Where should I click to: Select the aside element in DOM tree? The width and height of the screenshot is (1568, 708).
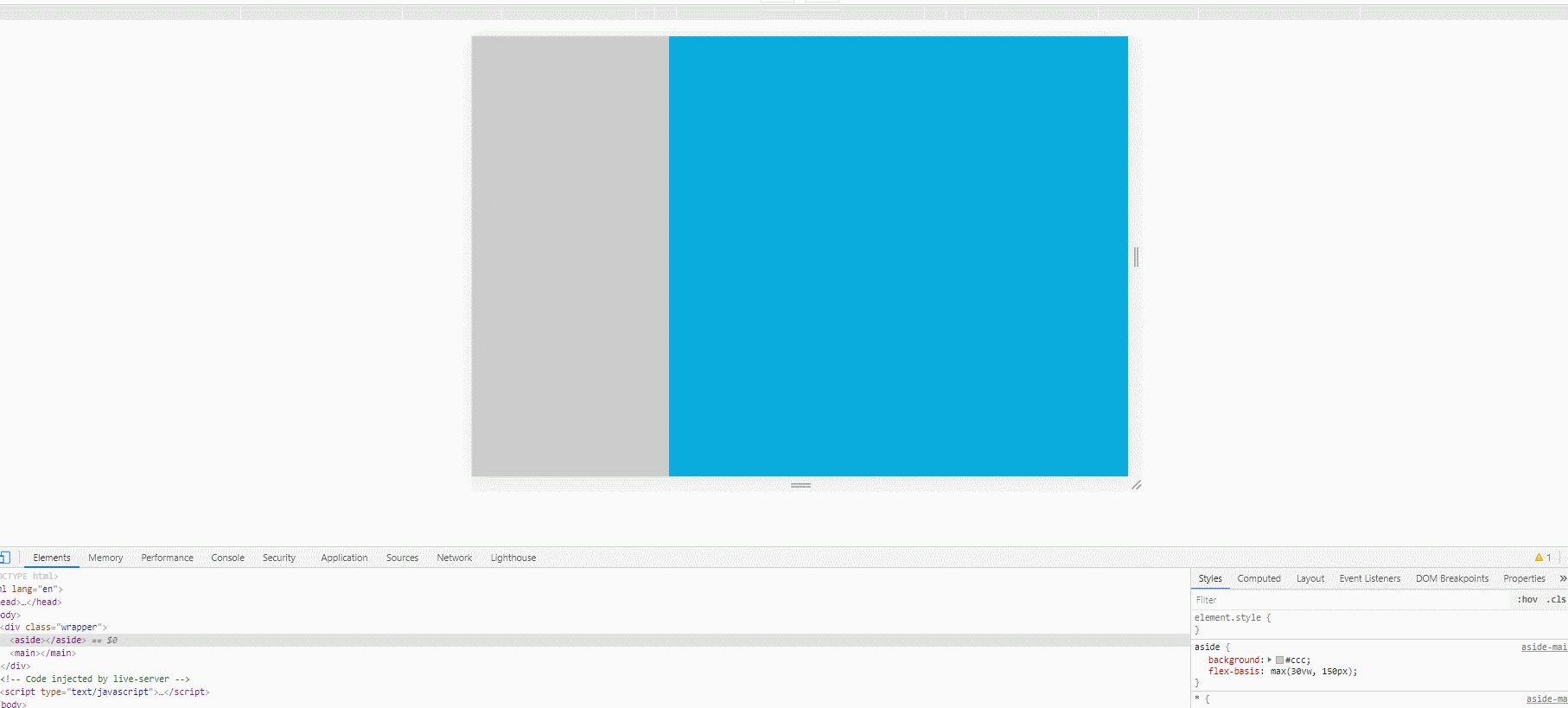tap(48, 641)
